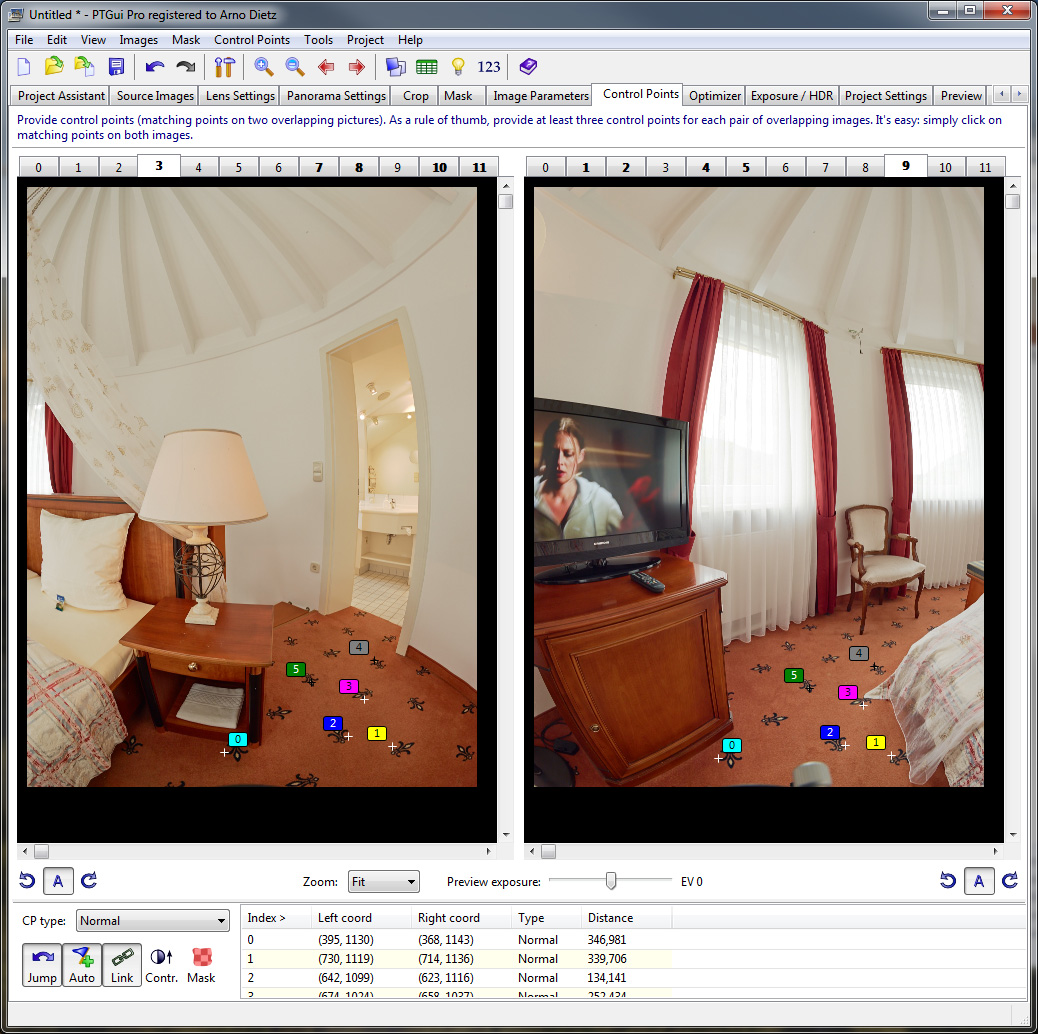Click the light bulb icon in toolbar
The width and height of the screenshot is (1038, 1034).
[x=458, y=67]
